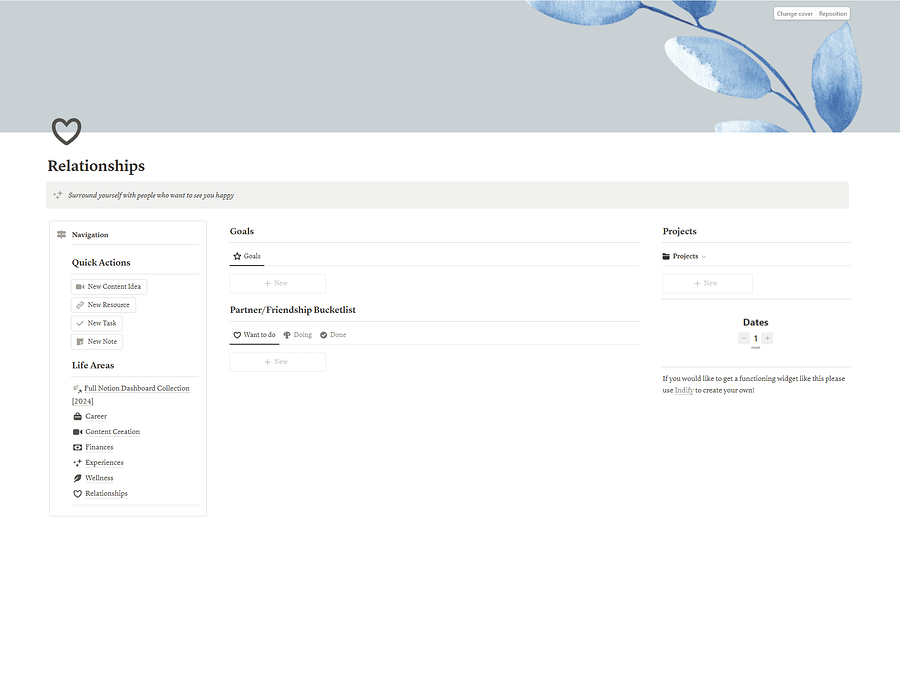900x687 pixels.
Task: Click the Life Areas heading
Action: [x=93, y=365]
